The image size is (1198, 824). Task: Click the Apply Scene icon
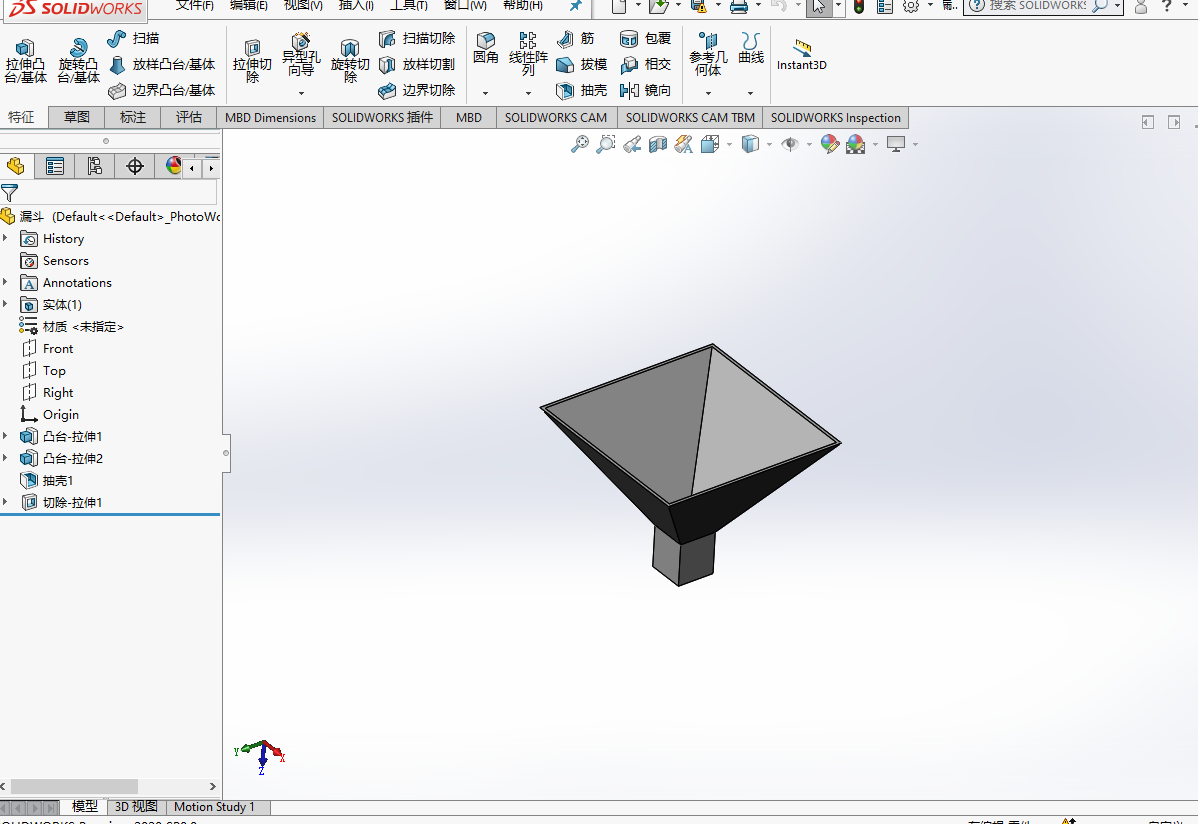coord(856,144)
